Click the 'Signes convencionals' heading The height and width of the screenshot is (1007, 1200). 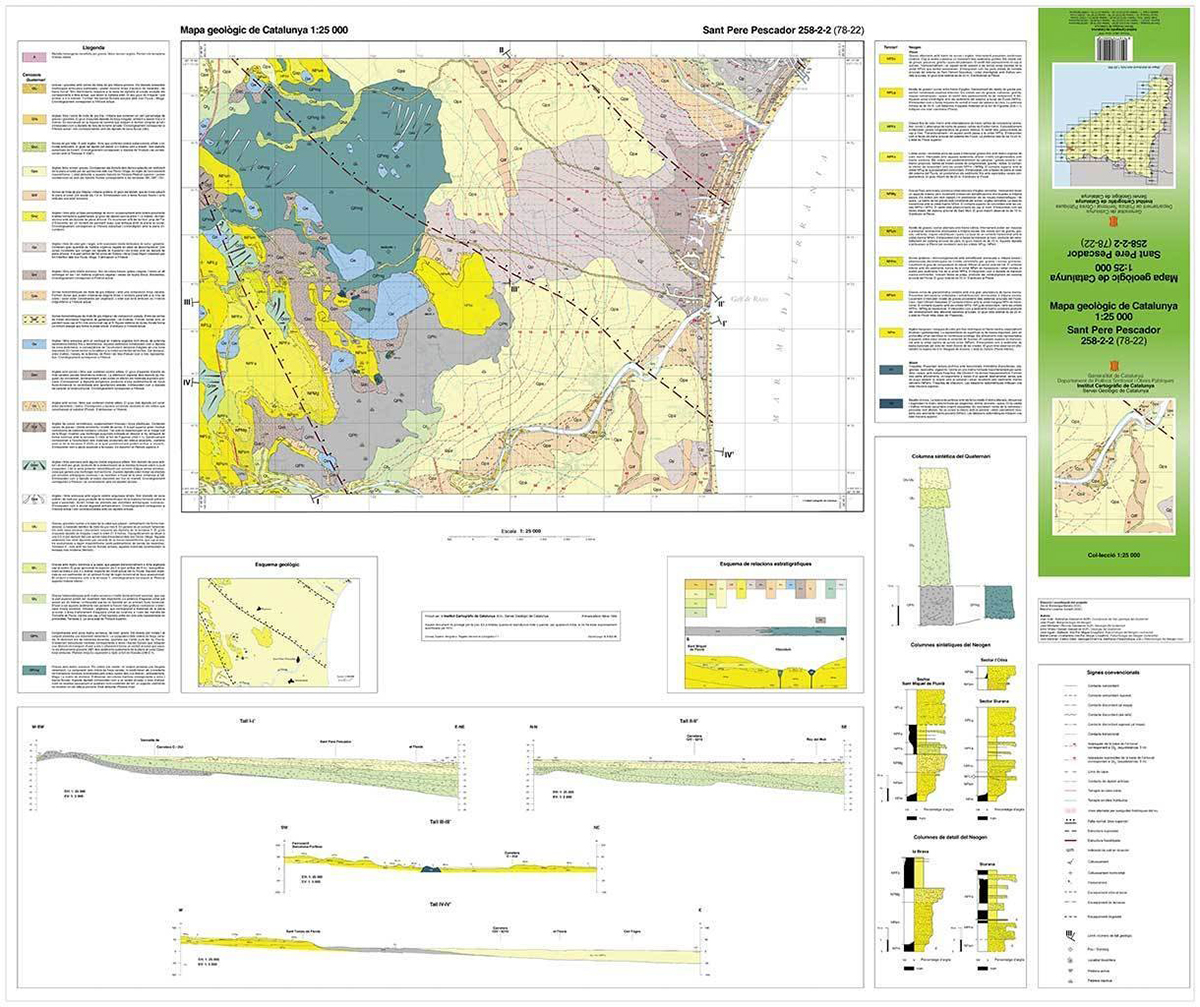point(1112,673)
